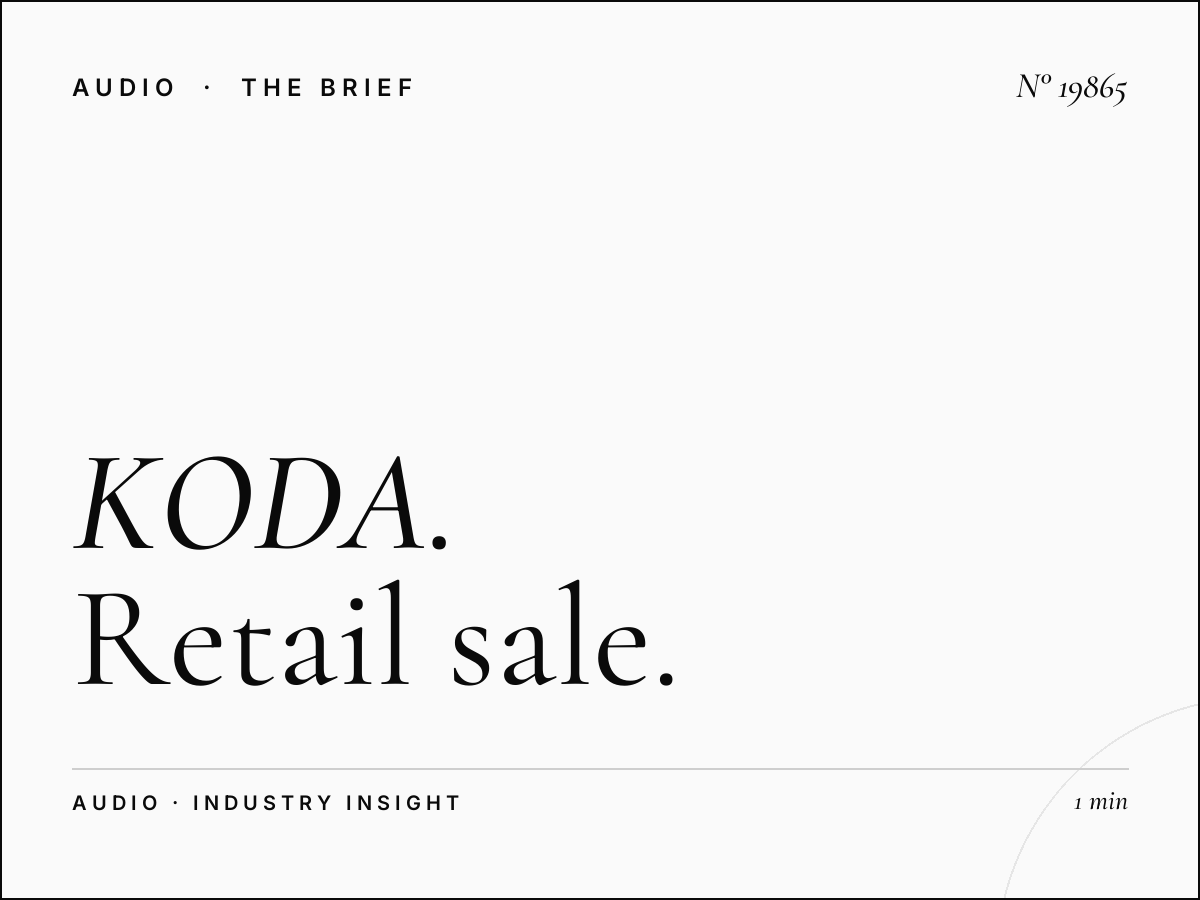Screen dimensions: 1200x900
Task: Click the dot separator before INDUSTRY INSIGHT
Action: coord(176,803)
